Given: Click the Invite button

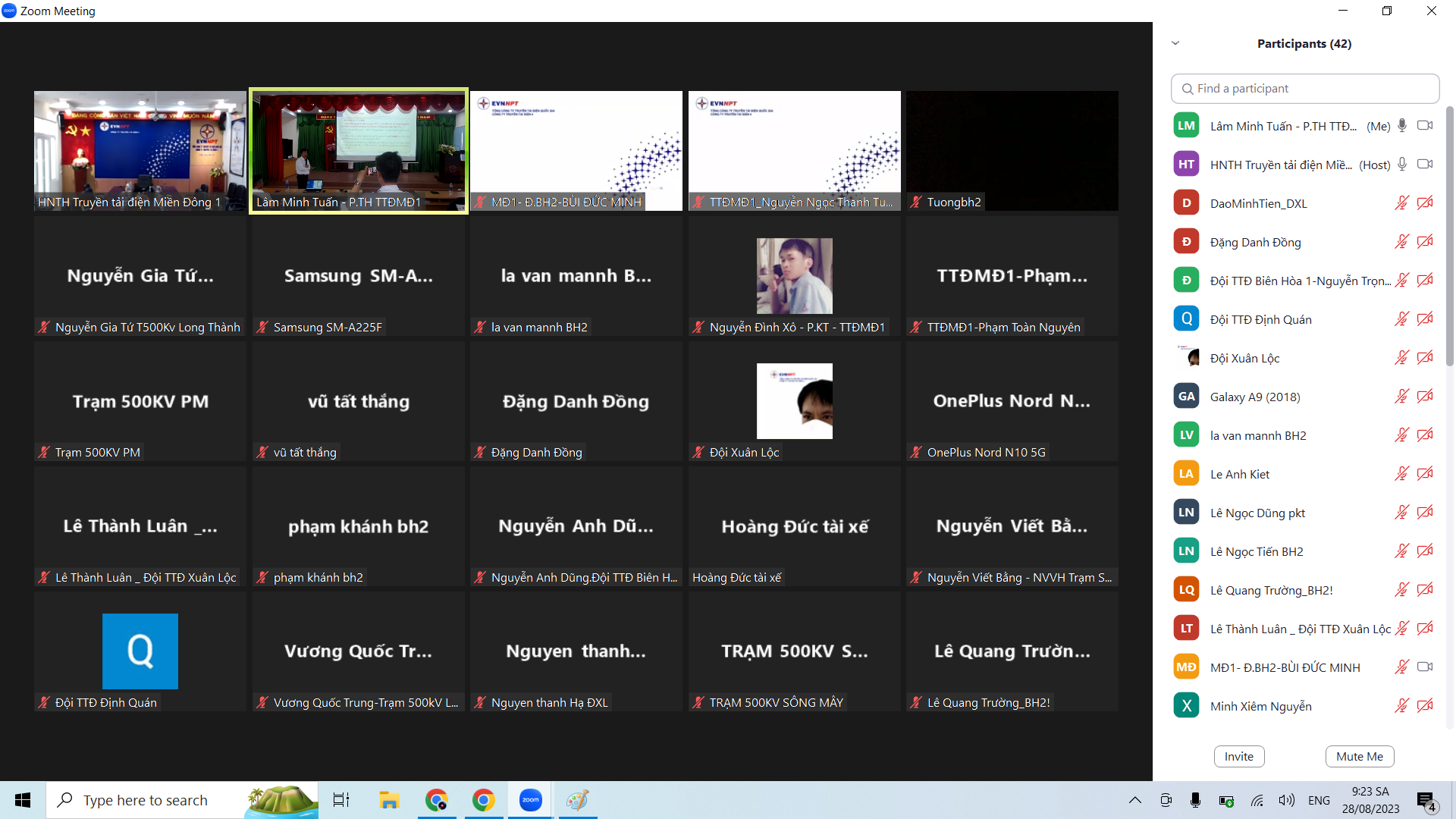Looking at the screenshot, I should click(1238, 756).
